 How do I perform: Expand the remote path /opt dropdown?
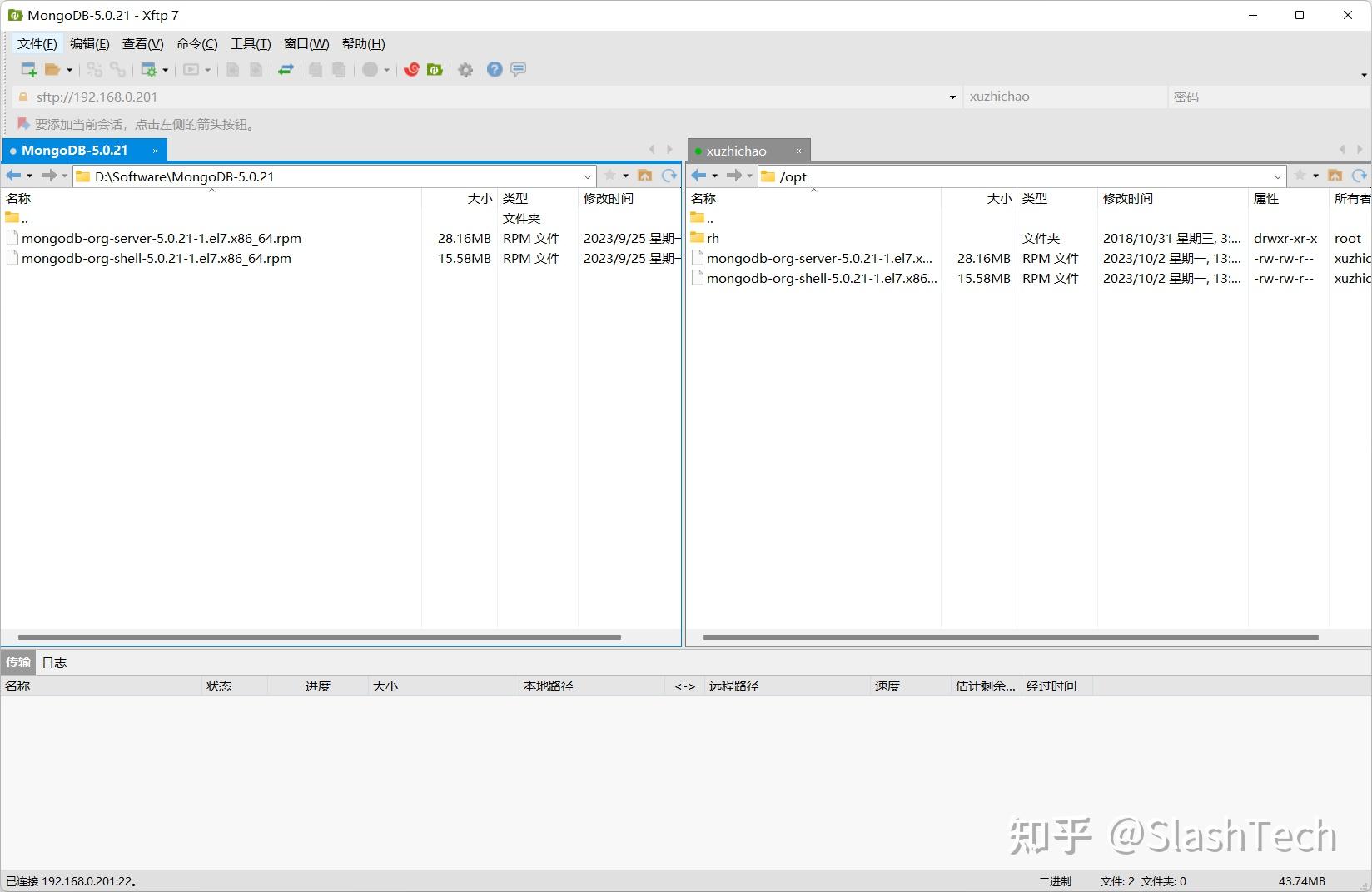[1279, 176]
